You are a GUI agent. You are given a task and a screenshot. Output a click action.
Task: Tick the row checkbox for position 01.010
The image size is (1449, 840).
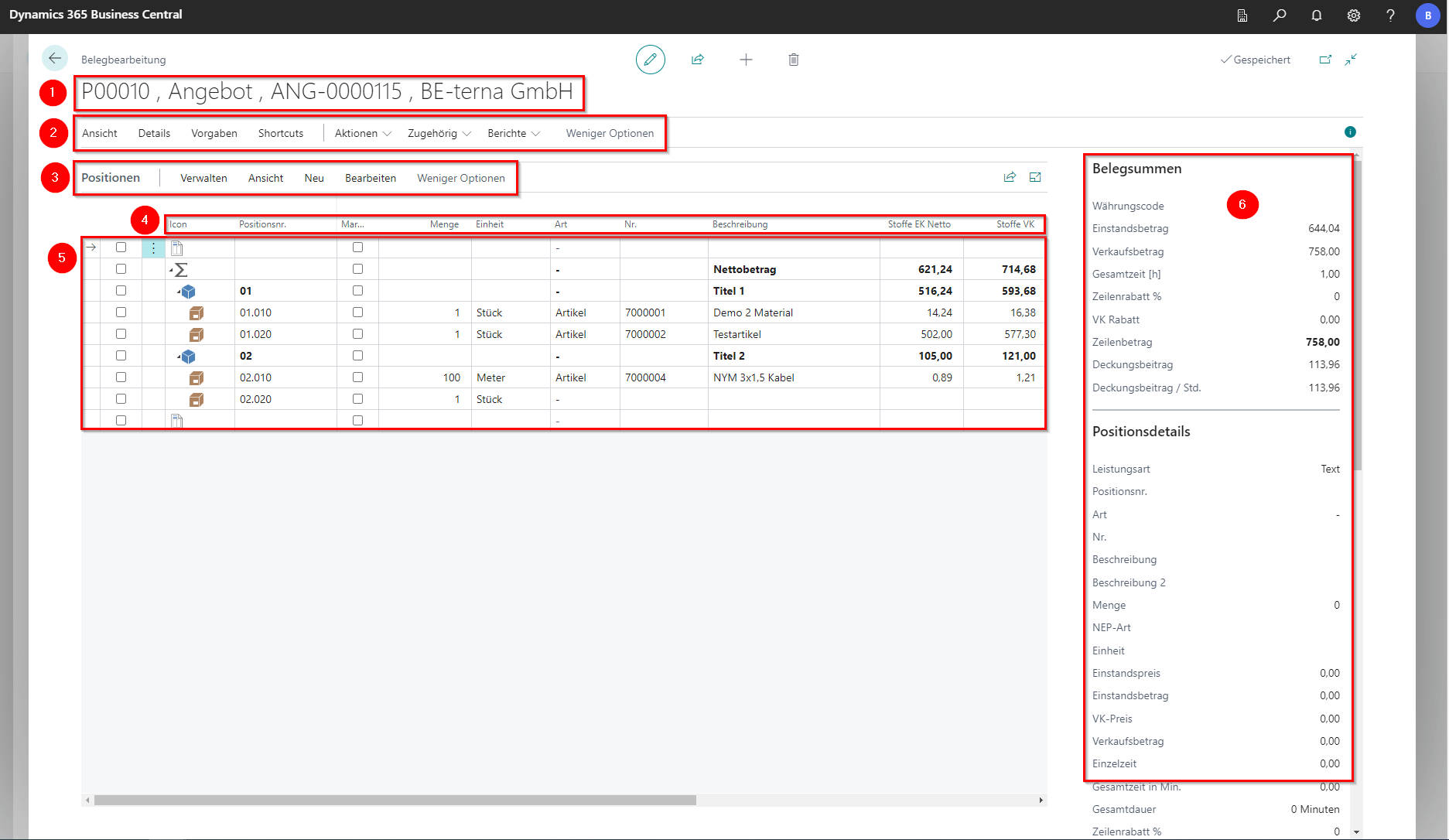(121, 312)
